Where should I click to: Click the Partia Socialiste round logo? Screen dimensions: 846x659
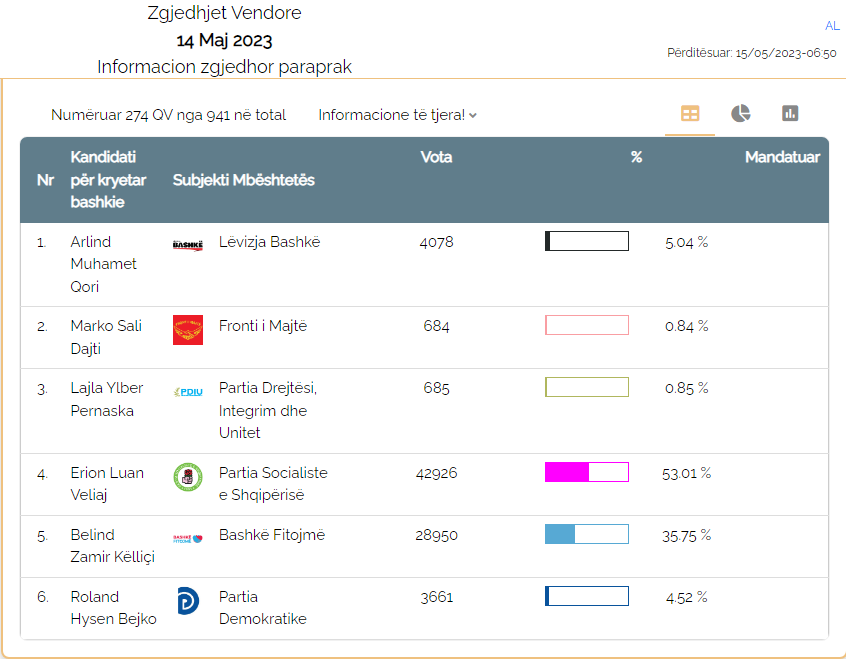click(x=188, y=477)
